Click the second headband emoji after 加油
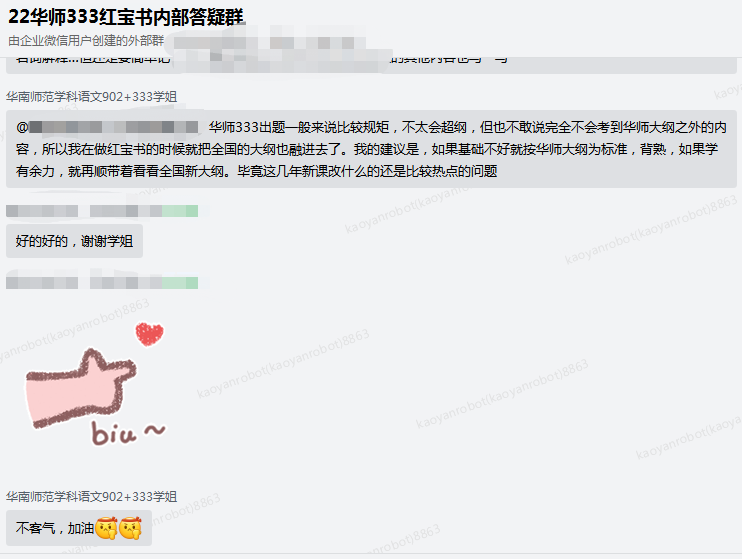The width and height of the screenshot is (742, 559). click(x=130, y=528)
